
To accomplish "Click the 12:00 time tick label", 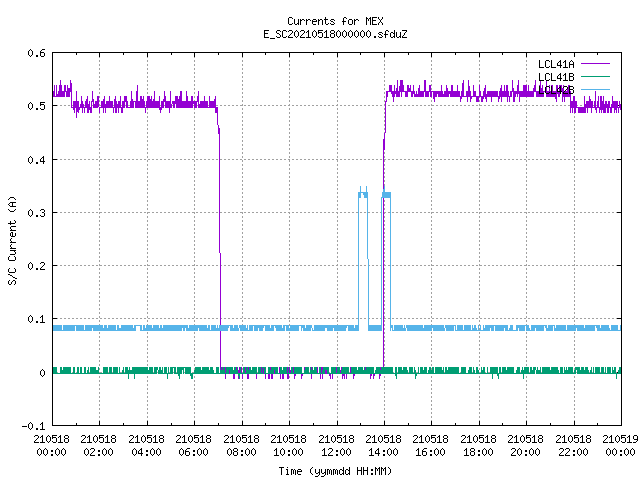I will click(x=336, y=452).
